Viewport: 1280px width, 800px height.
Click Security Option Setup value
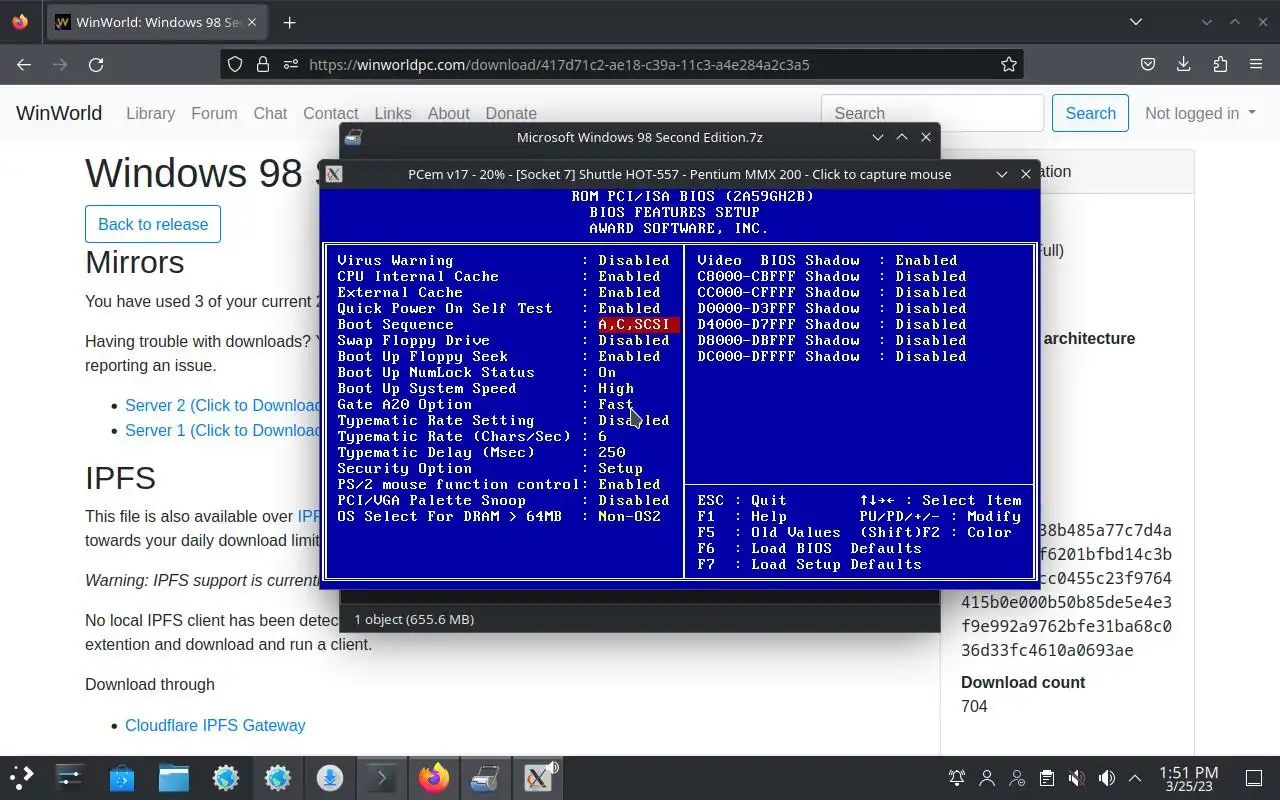coord(620,468)
